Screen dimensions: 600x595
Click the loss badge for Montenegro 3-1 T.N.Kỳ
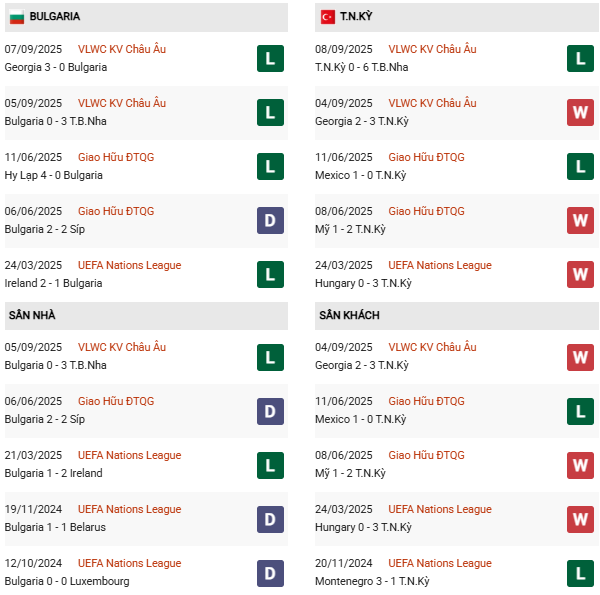pos(580,572)
